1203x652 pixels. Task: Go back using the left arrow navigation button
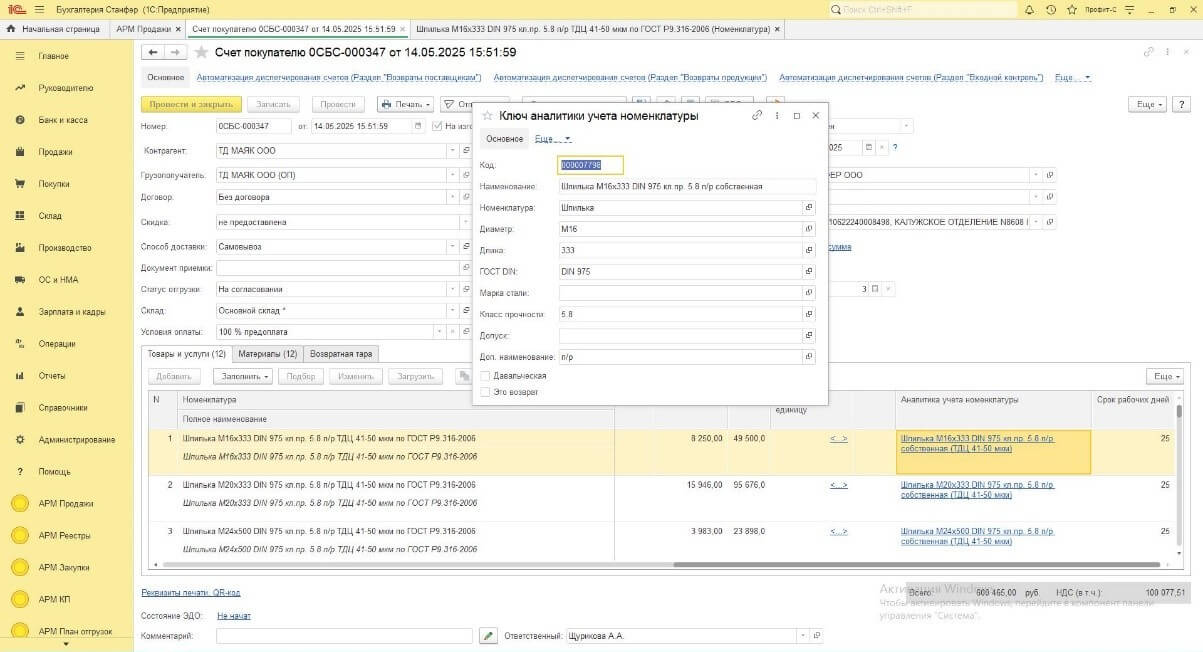[x=153, y=52]
